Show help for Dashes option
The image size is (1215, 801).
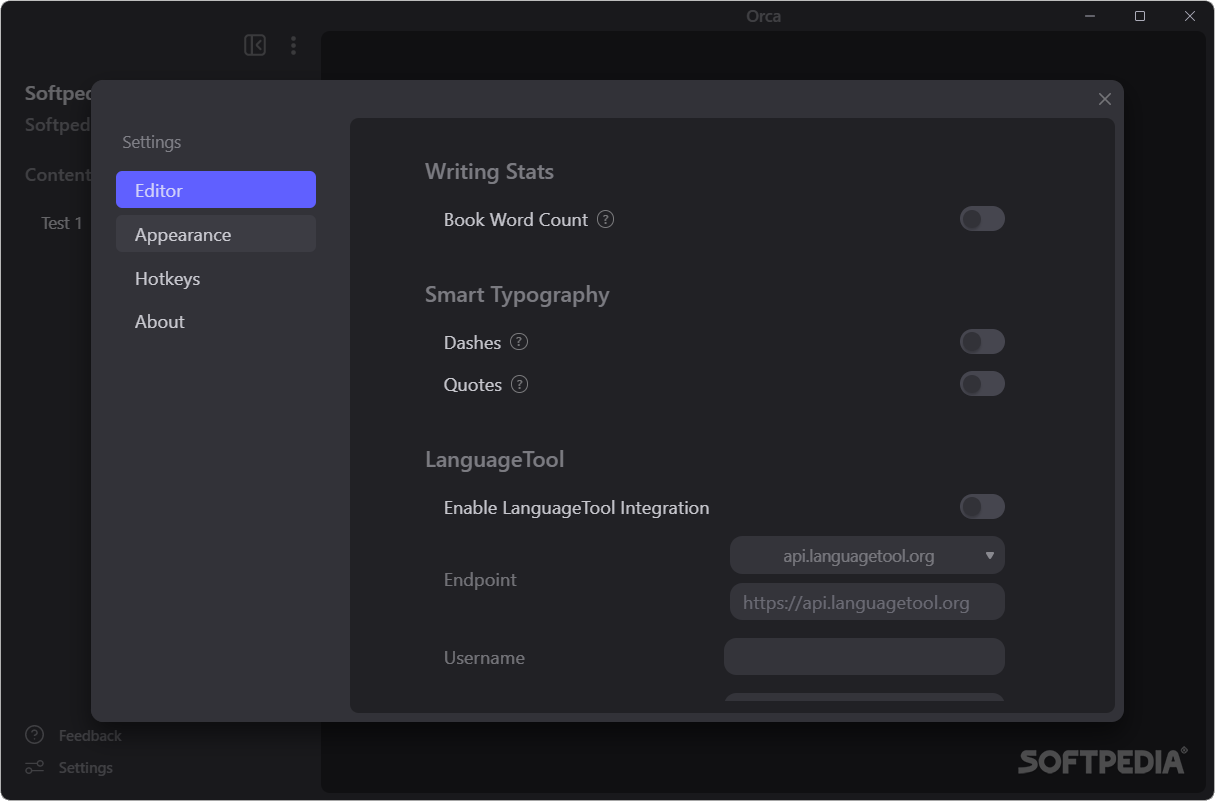point(519,342)
